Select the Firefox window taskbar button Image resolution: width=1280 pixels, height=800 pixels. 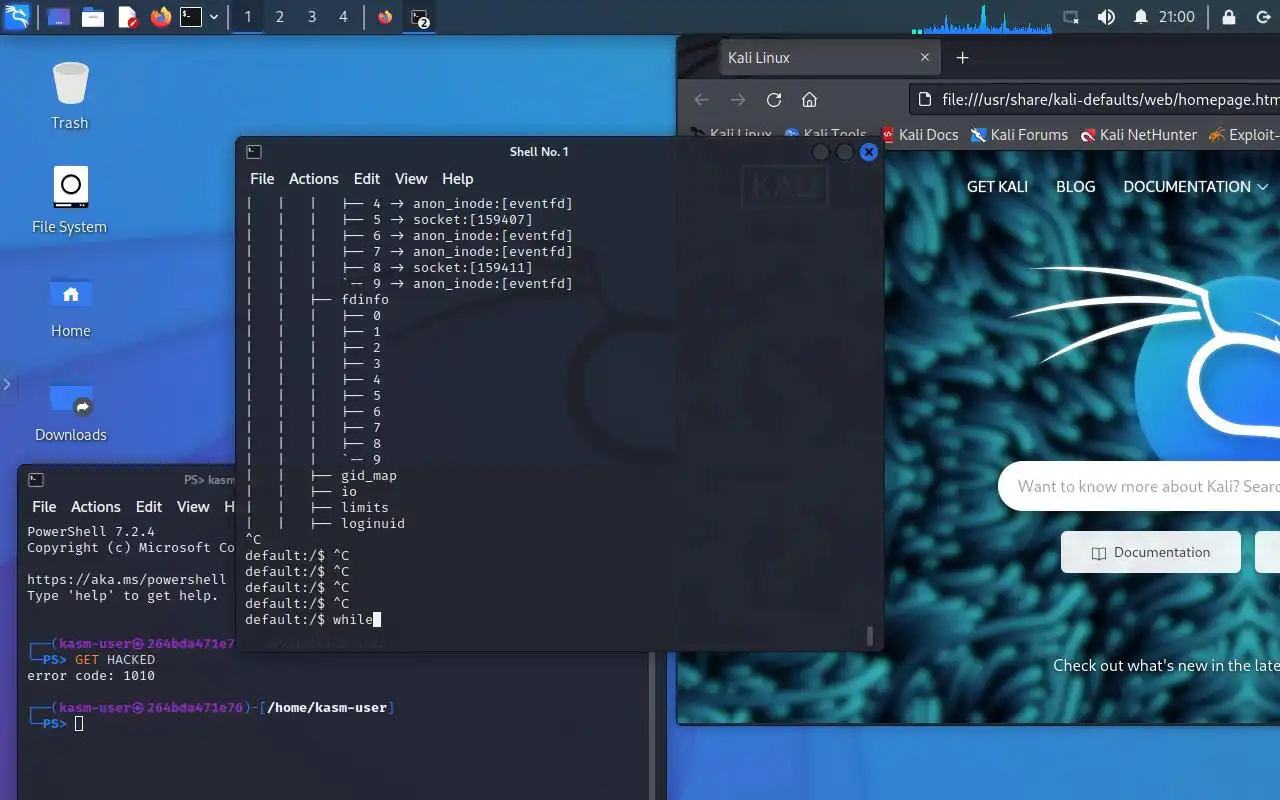385,17
